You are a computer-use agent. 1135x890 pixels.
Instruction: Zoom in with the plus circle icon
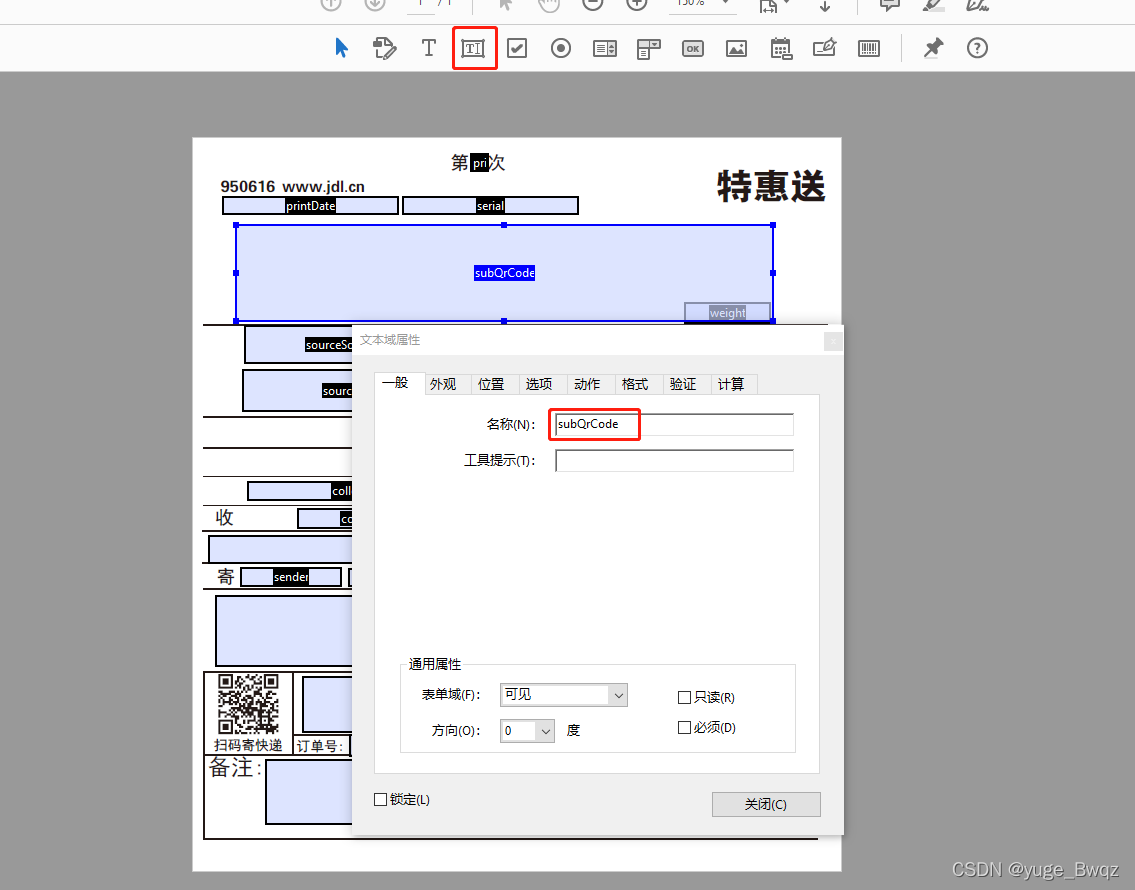click(637, 4)
